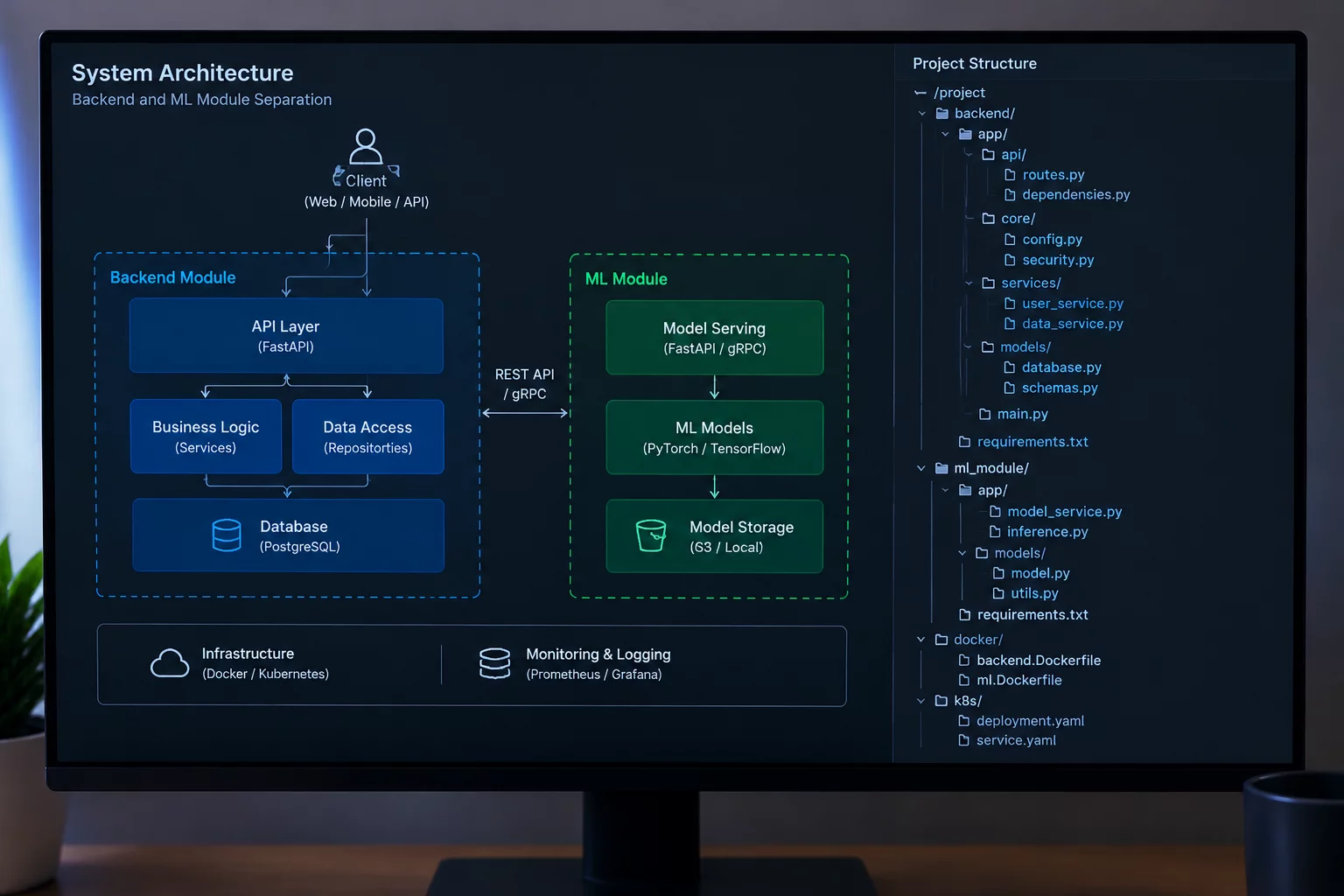The image size is (1344, 896).
Task: Click the Monitoring & Logging label text
Action: [598, 654]
